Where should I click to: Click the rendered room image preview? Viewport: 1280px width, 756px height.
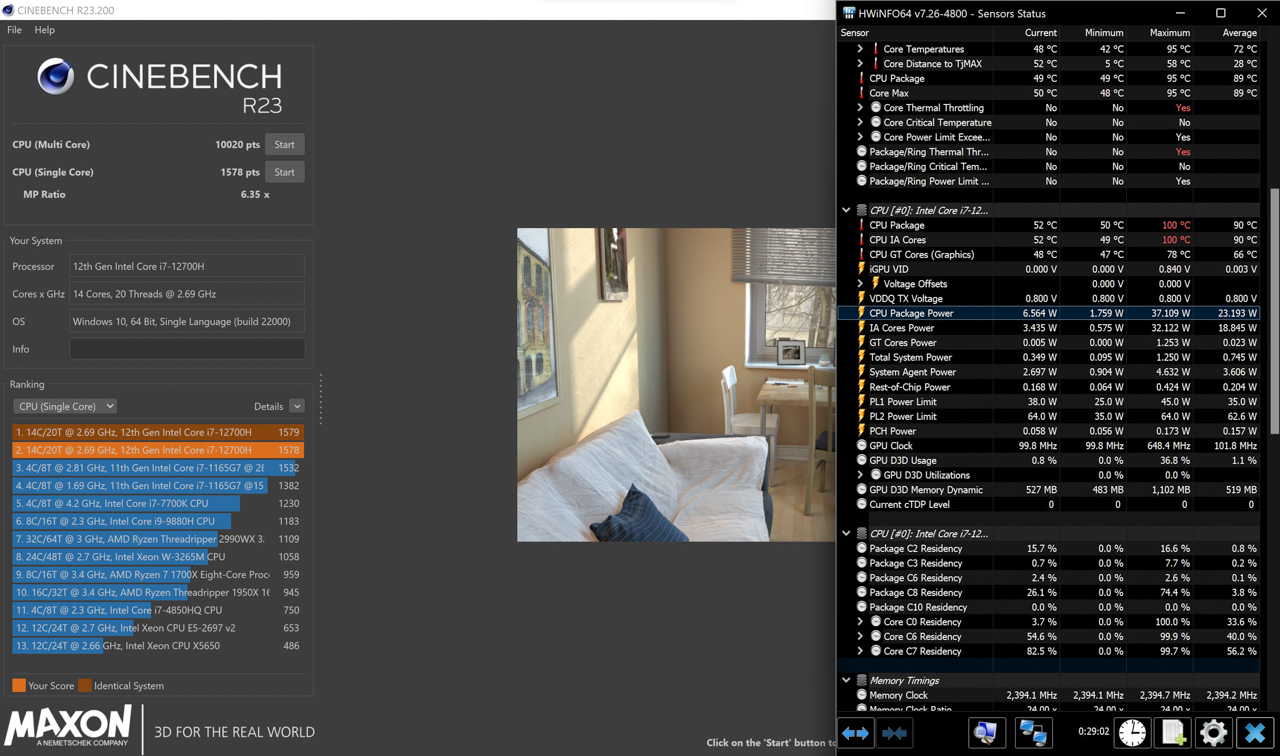[x=676, y=385]
